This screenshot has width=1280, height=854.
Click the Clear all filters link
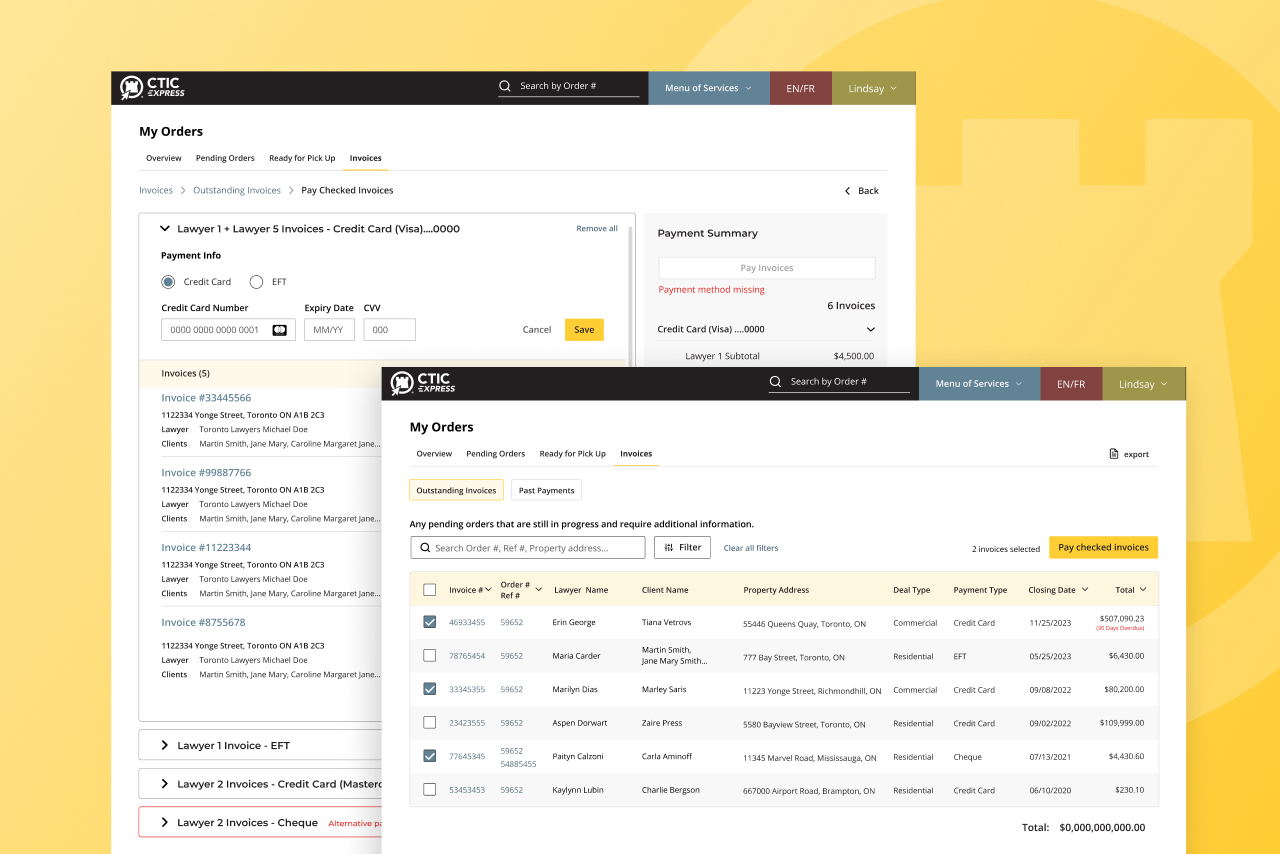point(750,548)
